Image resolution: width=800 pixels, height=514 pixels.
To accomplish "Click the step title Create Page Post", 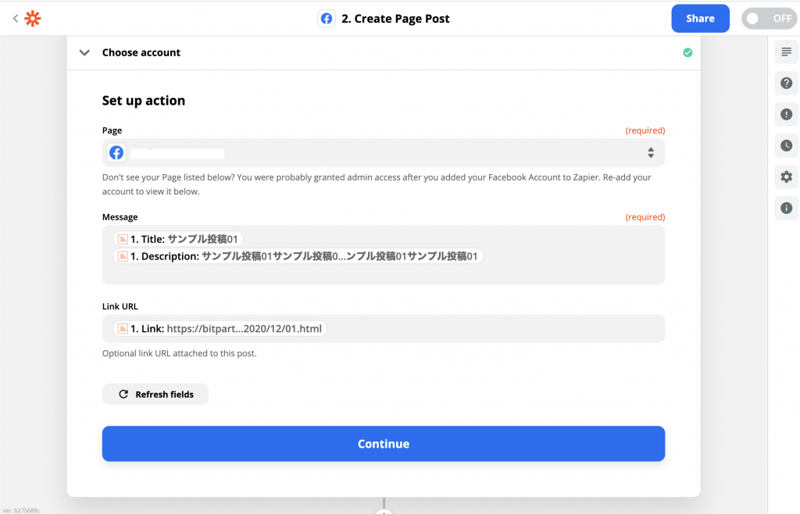I will pos(395,18).
